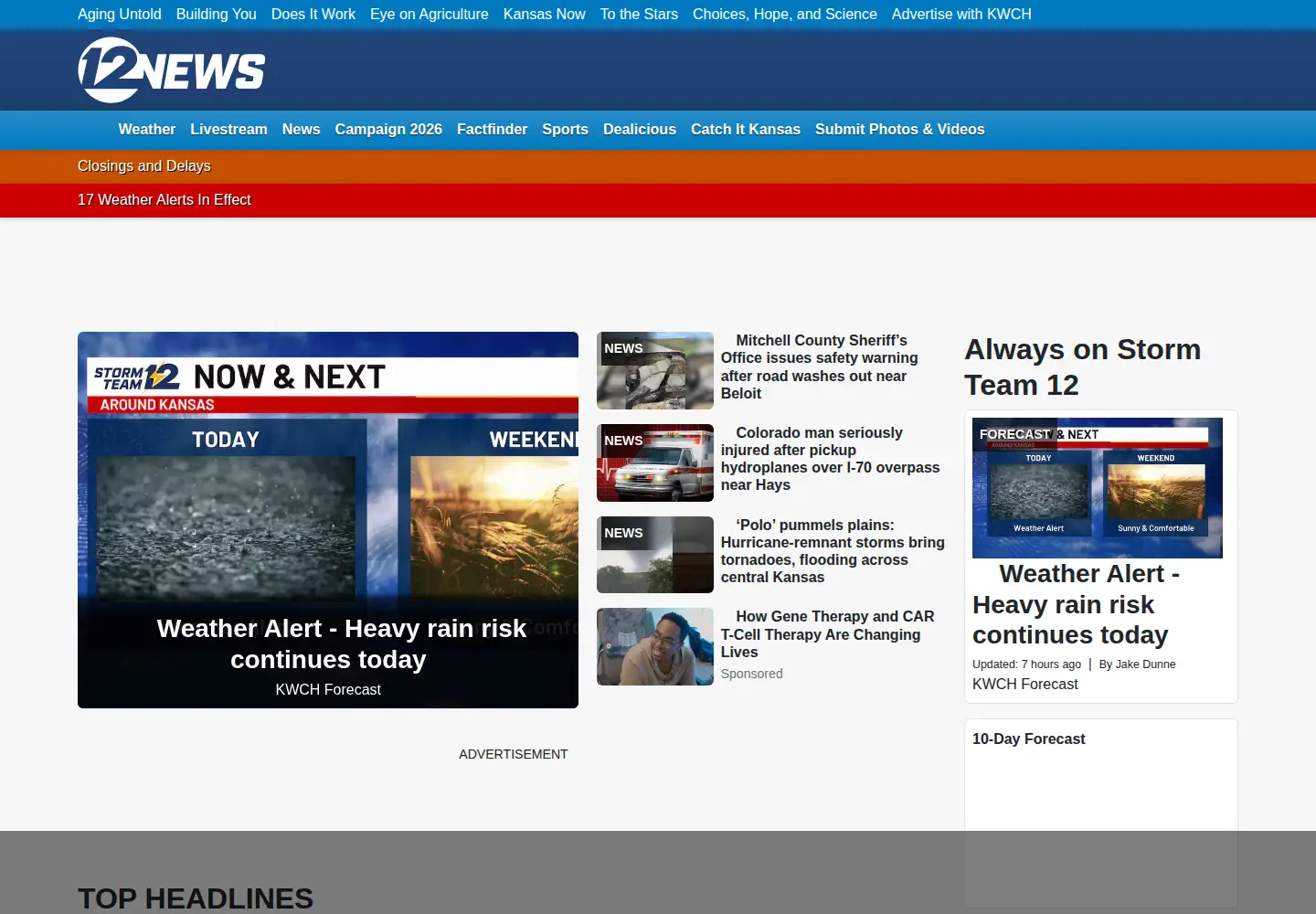Select Submit Photos & Videos menu item
This screenshot has height=914, width=1316.
click(x=900, y=130)
